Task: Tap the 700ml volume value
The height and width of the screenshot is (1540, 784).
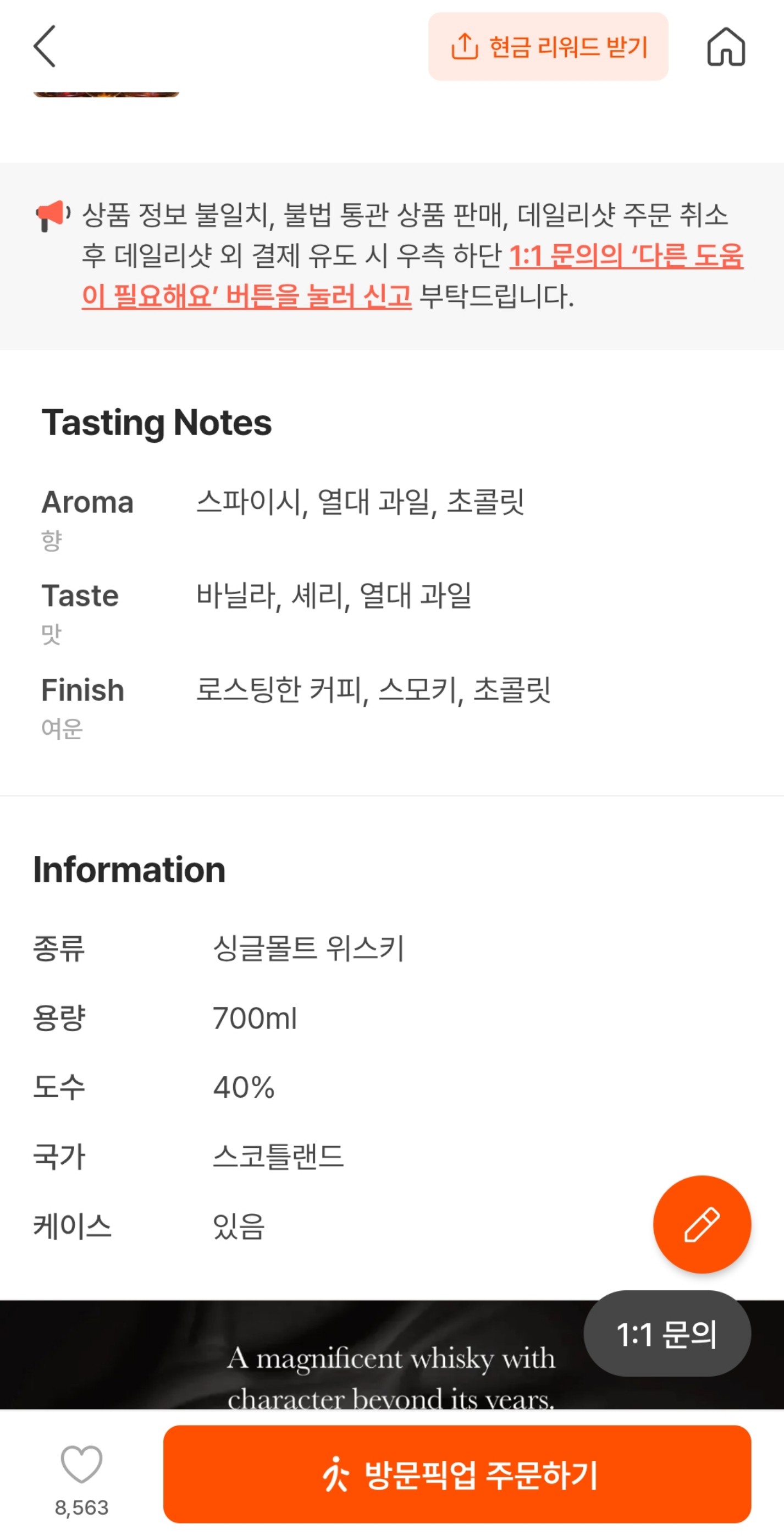Action: point(255,1018)
